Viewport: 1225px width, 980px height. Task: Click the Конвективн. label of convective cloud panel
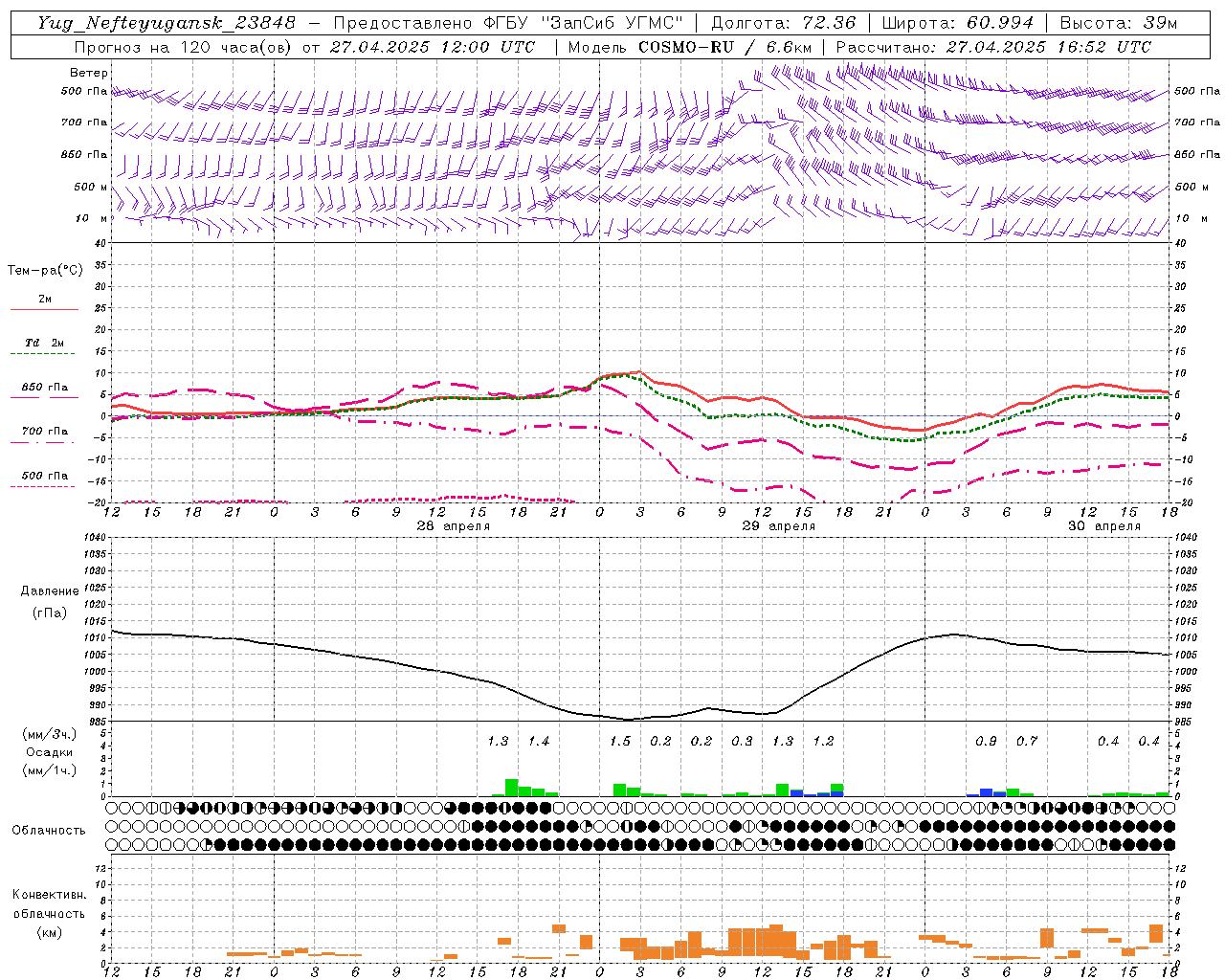[49, 895]
